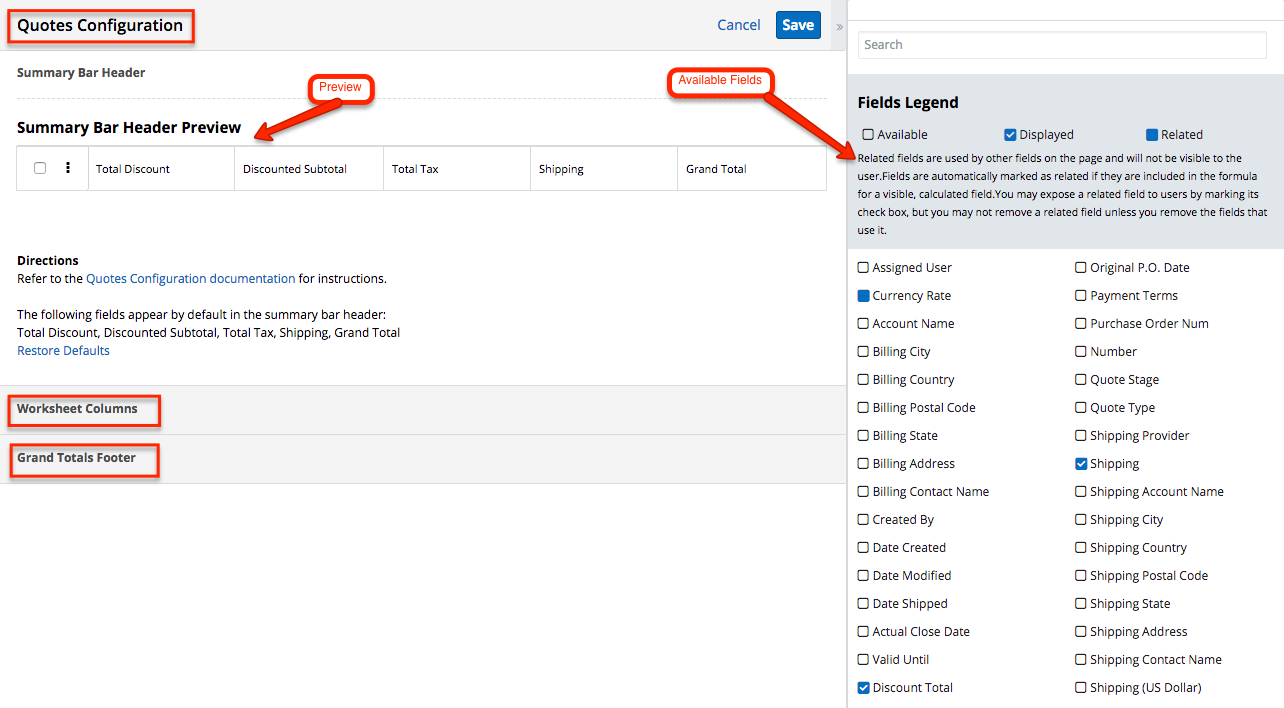Select the Total Discount preview column
The image size is (1284, 708).
click(161, 169)
